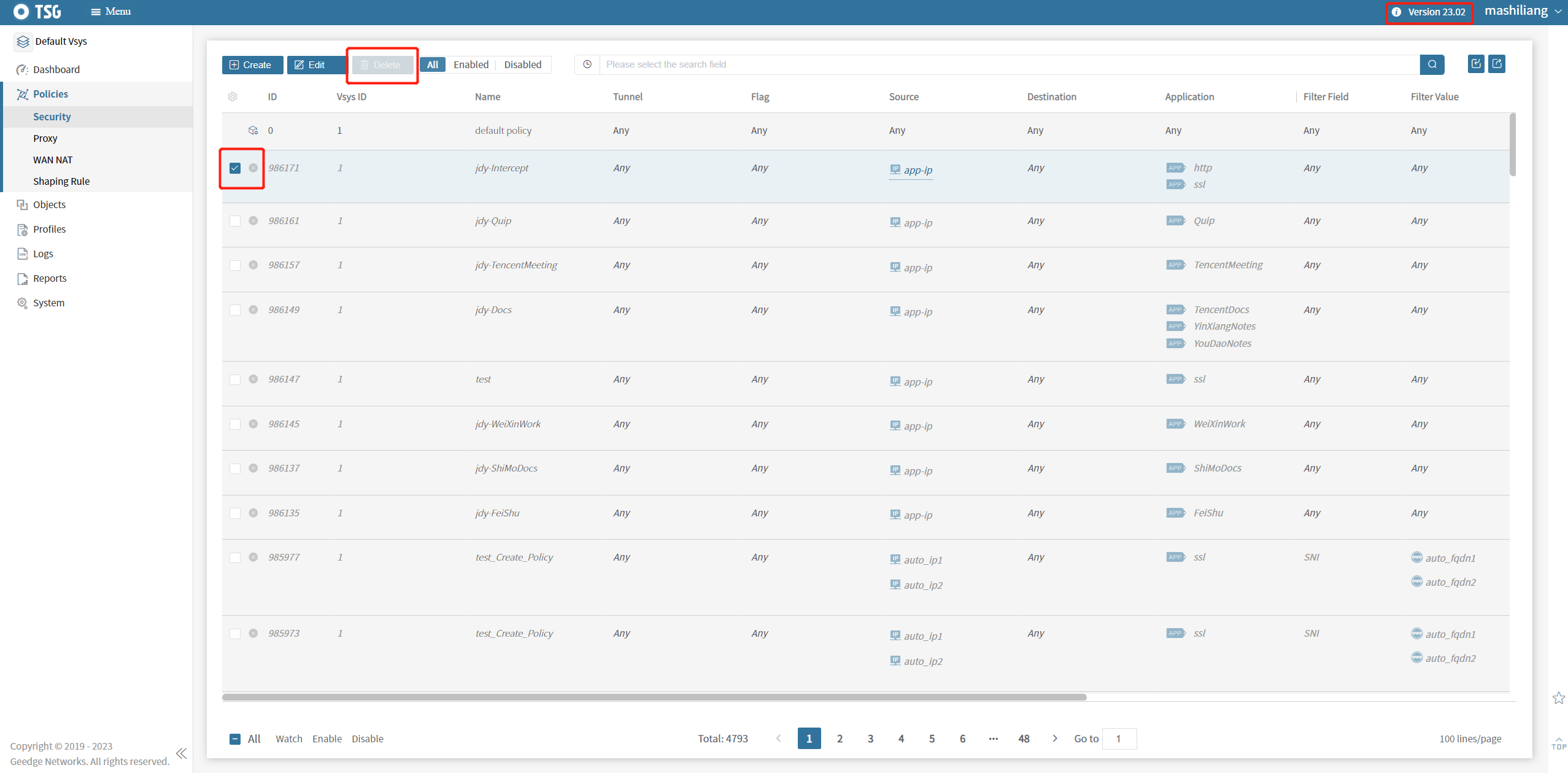Click the search magnifier button
Image resolution: width=1568 pixels, height=773 pixels.
click(x=1432, y=64)
